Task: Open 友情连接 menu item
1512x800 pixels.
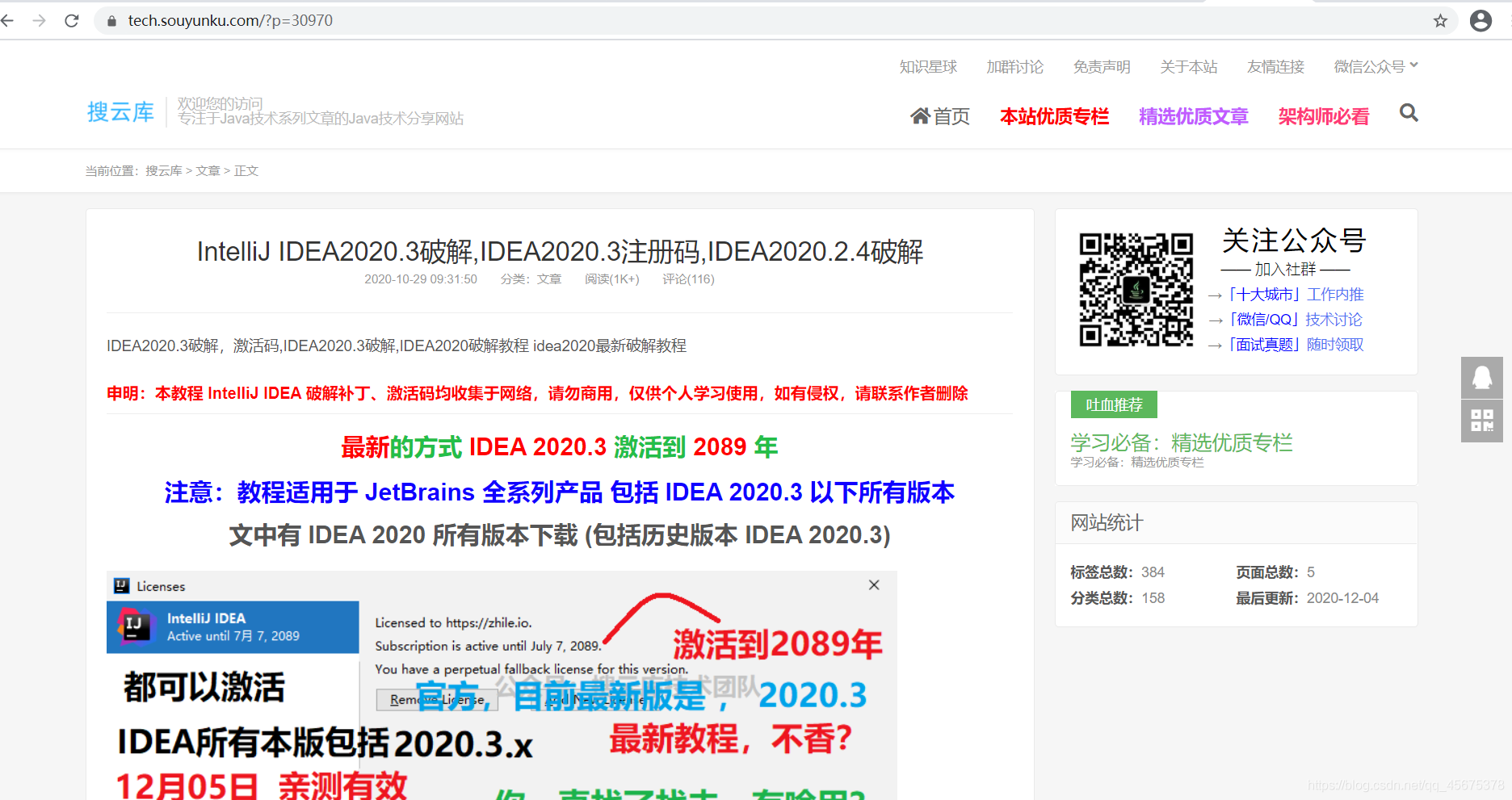Action: (x=1275, y=67)
